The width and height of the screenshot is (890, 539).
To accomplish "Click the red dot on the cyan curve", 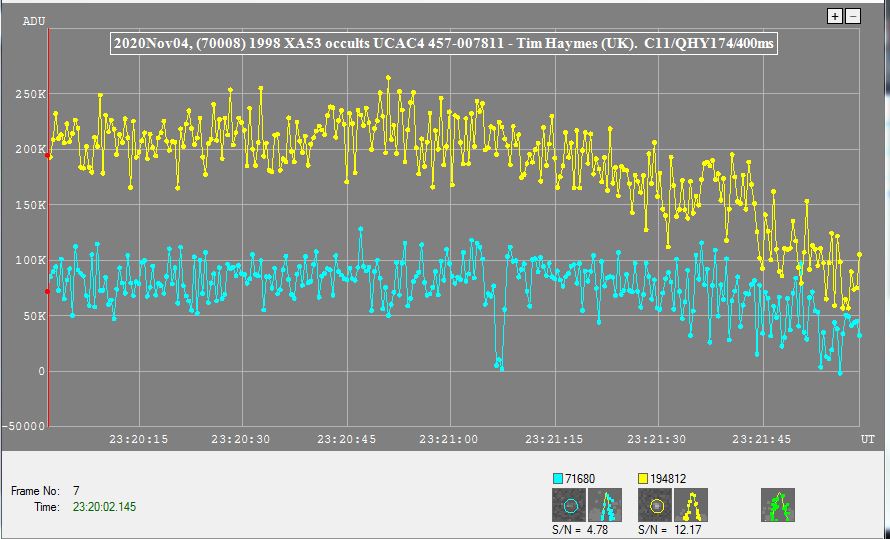I will 48,292.
